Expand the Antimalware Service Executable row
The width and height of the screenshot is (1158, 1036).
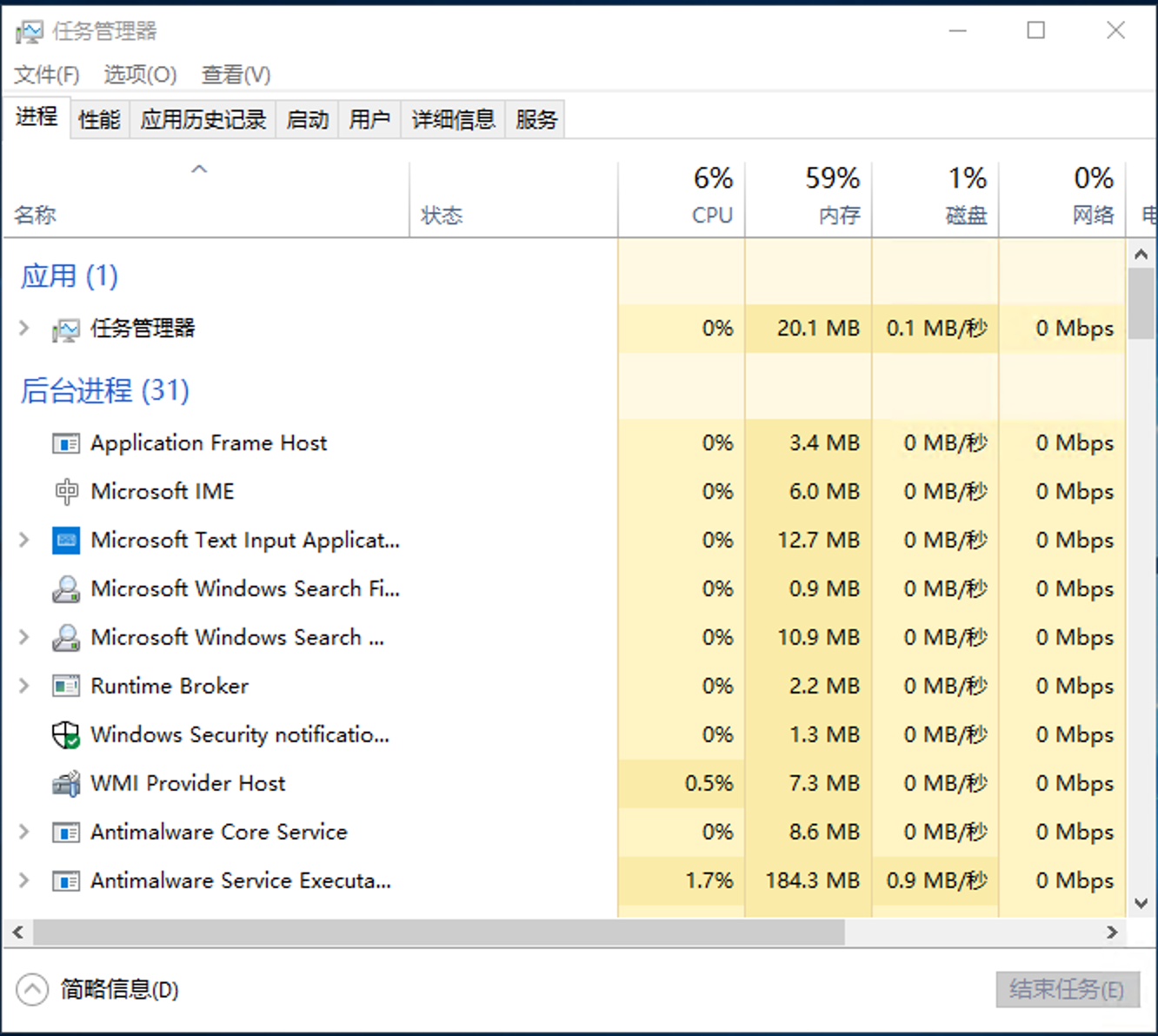click(24, 881)
